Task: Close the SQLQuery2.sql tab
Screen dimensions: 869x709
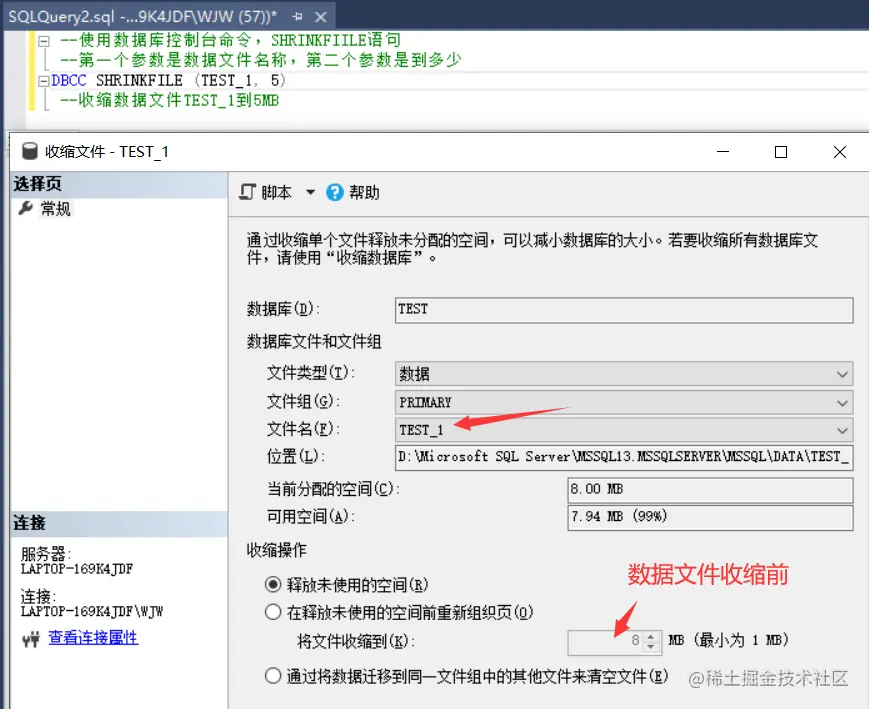Action: 320,17
